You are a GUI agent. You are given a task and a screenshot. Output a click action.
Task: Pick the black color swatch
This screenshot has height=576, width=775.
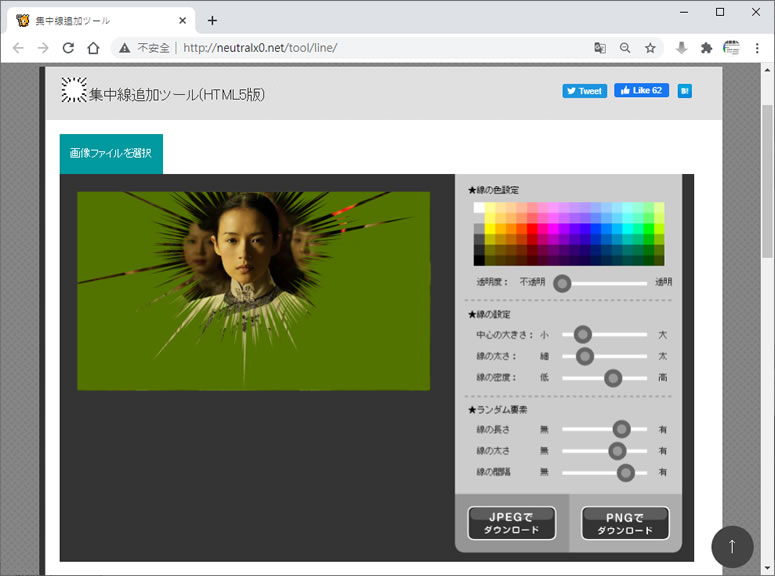(x=479, y=261)
